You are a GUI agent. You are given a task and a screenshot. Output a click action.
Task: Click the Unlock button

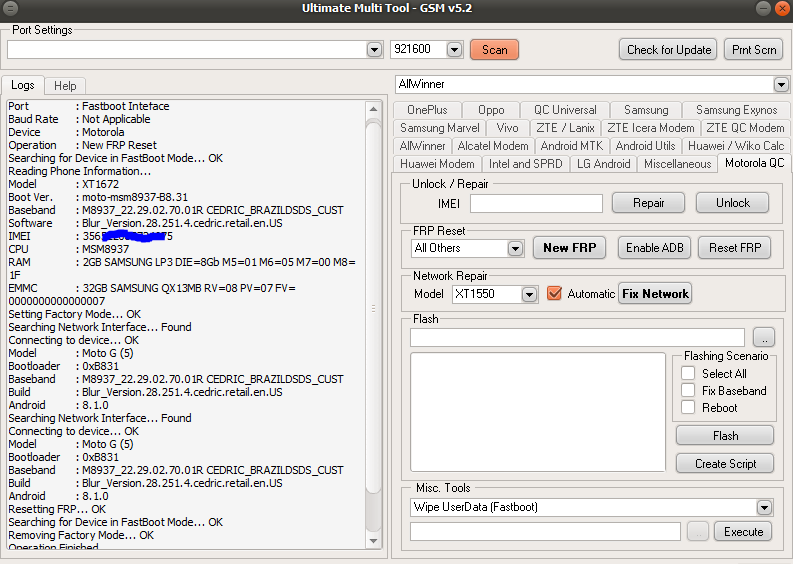(x=732, y=203)
